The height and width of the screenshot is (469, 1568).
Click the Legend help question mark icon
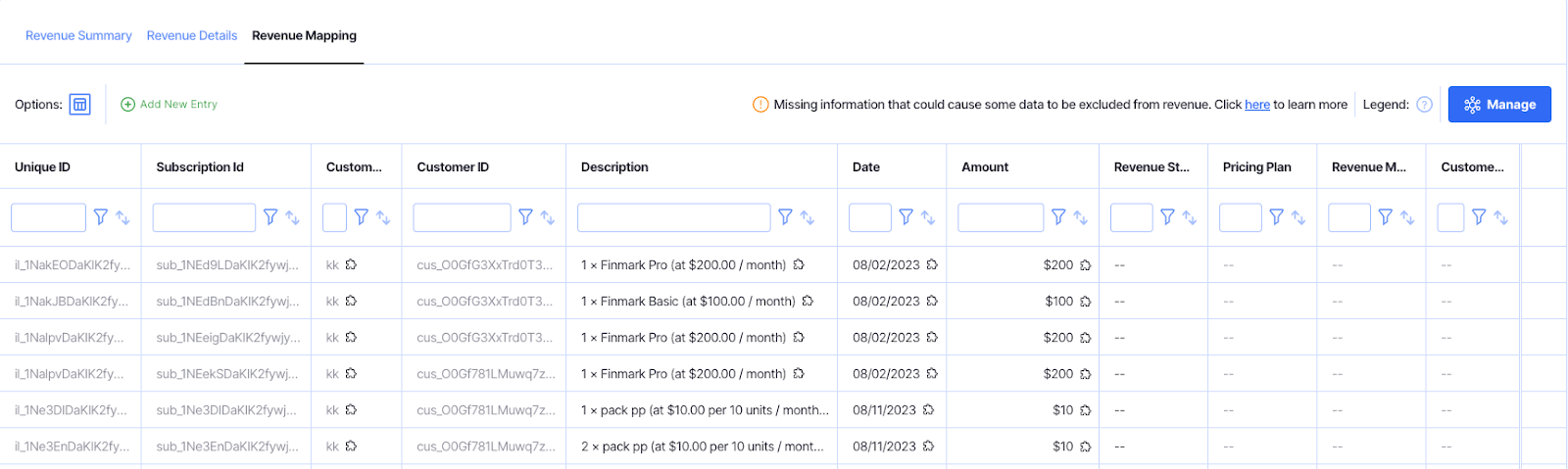(1425, 105)
